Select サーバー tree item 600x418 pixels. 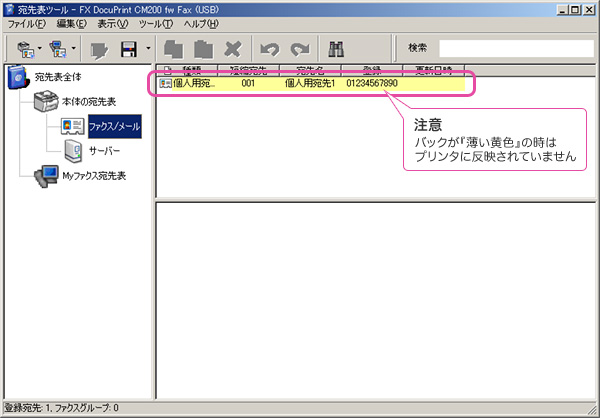[105, 151]
